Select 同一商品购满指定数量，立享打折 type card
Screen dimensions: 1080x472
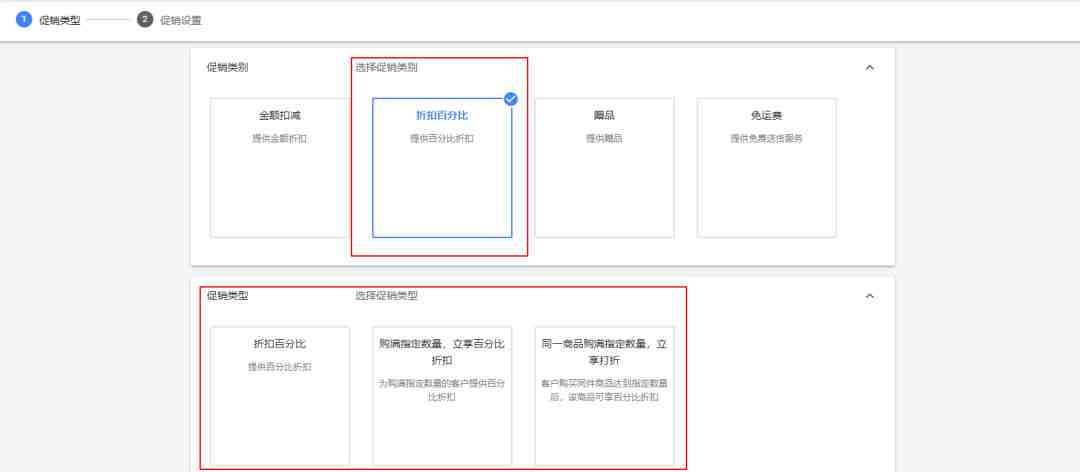605,396
